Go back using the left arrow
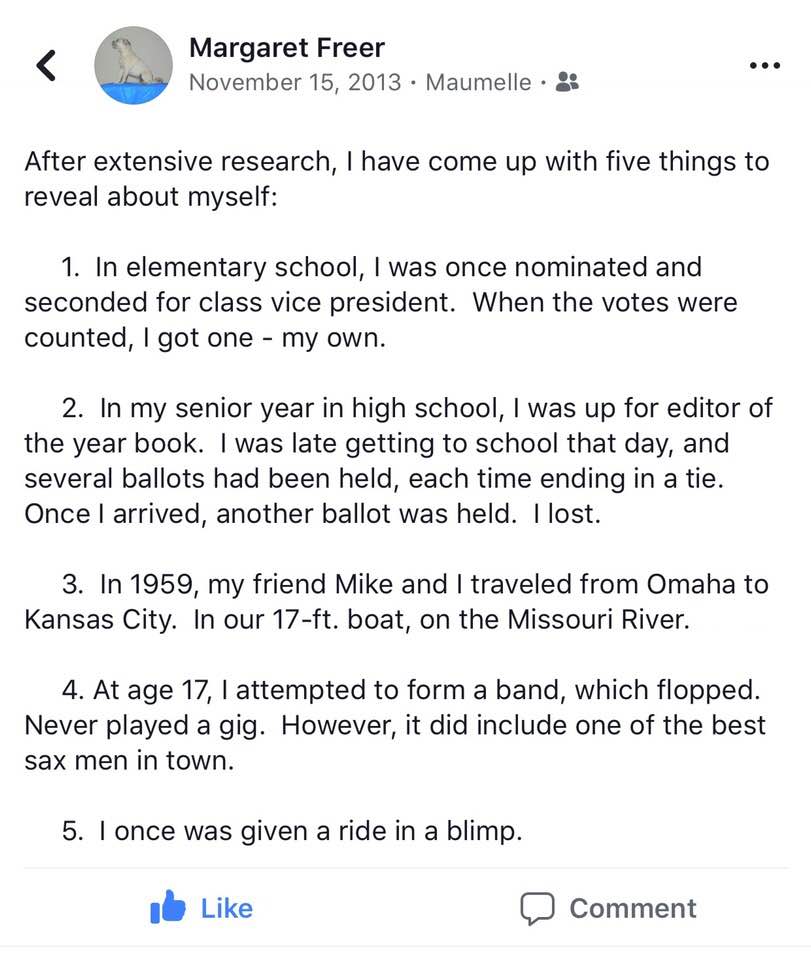Viewport: 811px width, 960px height. point(47,66)
